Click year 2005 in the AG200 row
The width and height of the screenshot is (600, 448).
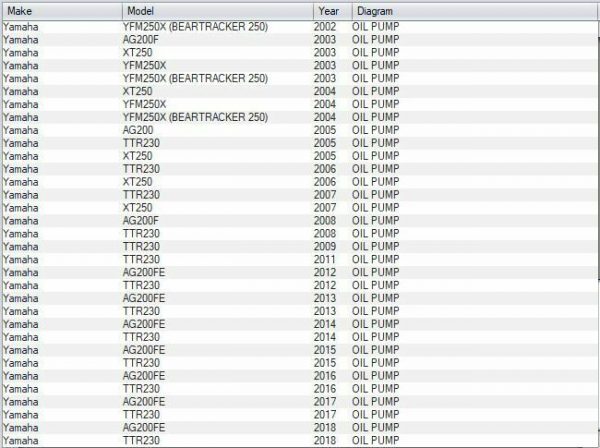click(325, 130)
